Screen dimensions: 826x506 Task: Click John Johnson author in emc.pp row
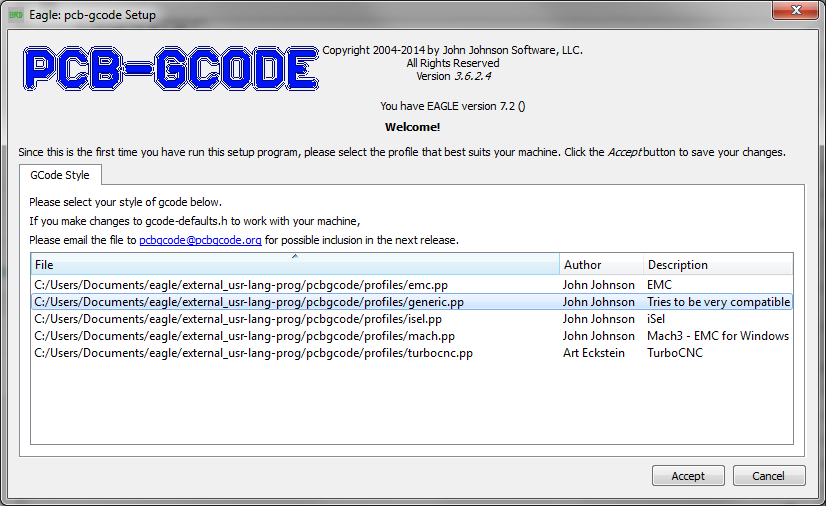click(x=598, y=285)
